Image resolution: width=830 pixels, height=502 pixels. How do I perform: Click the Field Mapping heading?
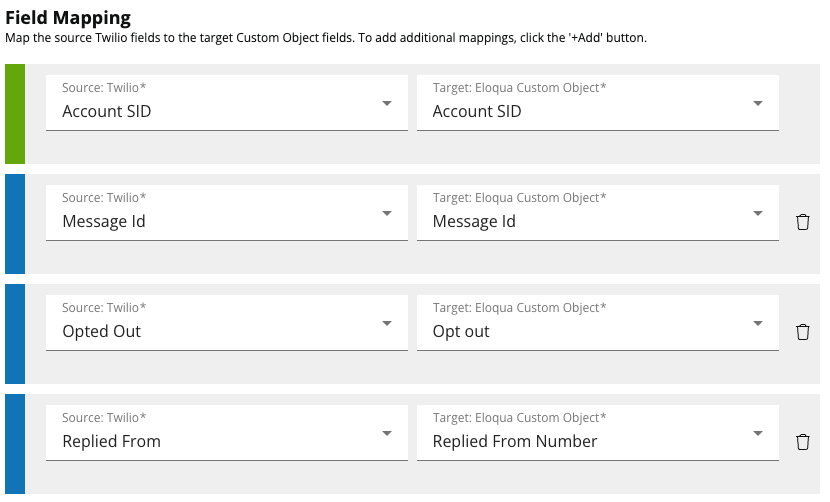(68, 17)
